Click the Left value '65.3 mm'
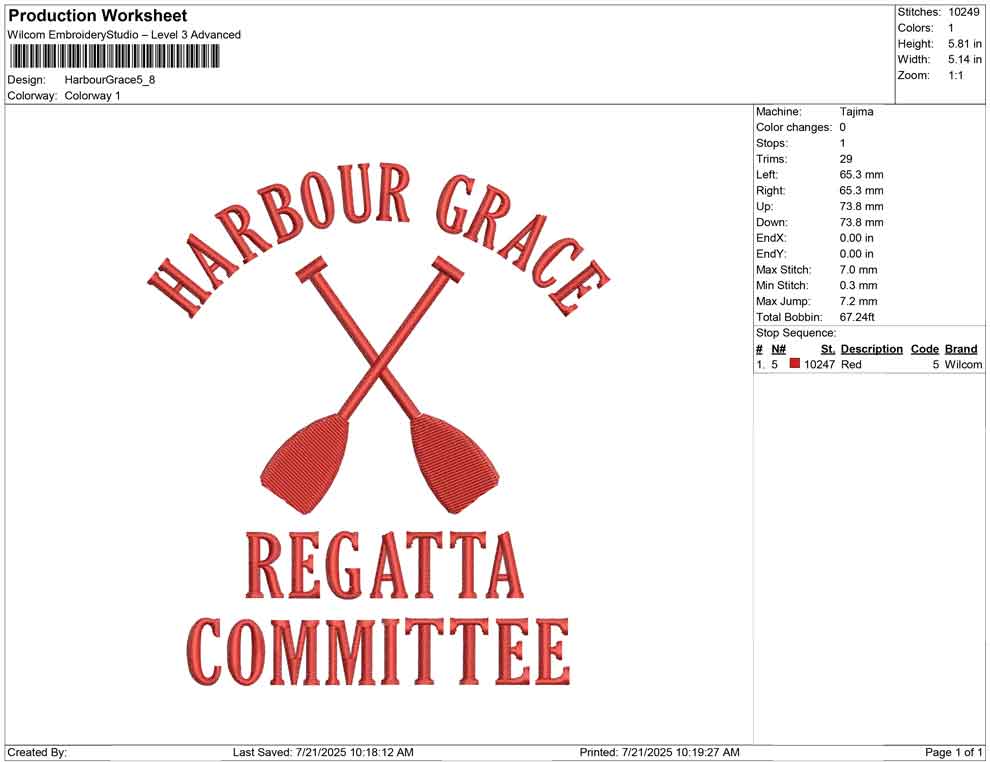The width and height of the screenshot is (990, 762). click(x=862, y=174)
